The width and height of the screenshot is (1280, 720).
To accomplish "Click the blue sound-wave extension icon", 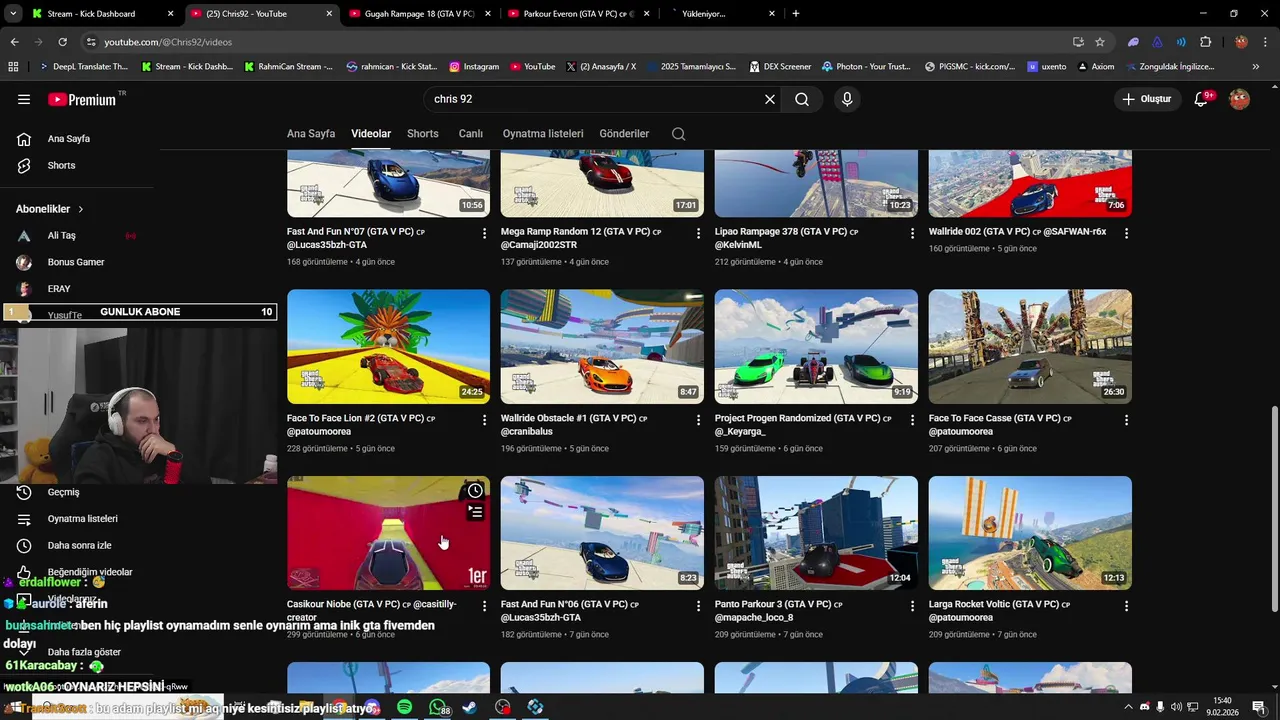I will coord(1181,42).
